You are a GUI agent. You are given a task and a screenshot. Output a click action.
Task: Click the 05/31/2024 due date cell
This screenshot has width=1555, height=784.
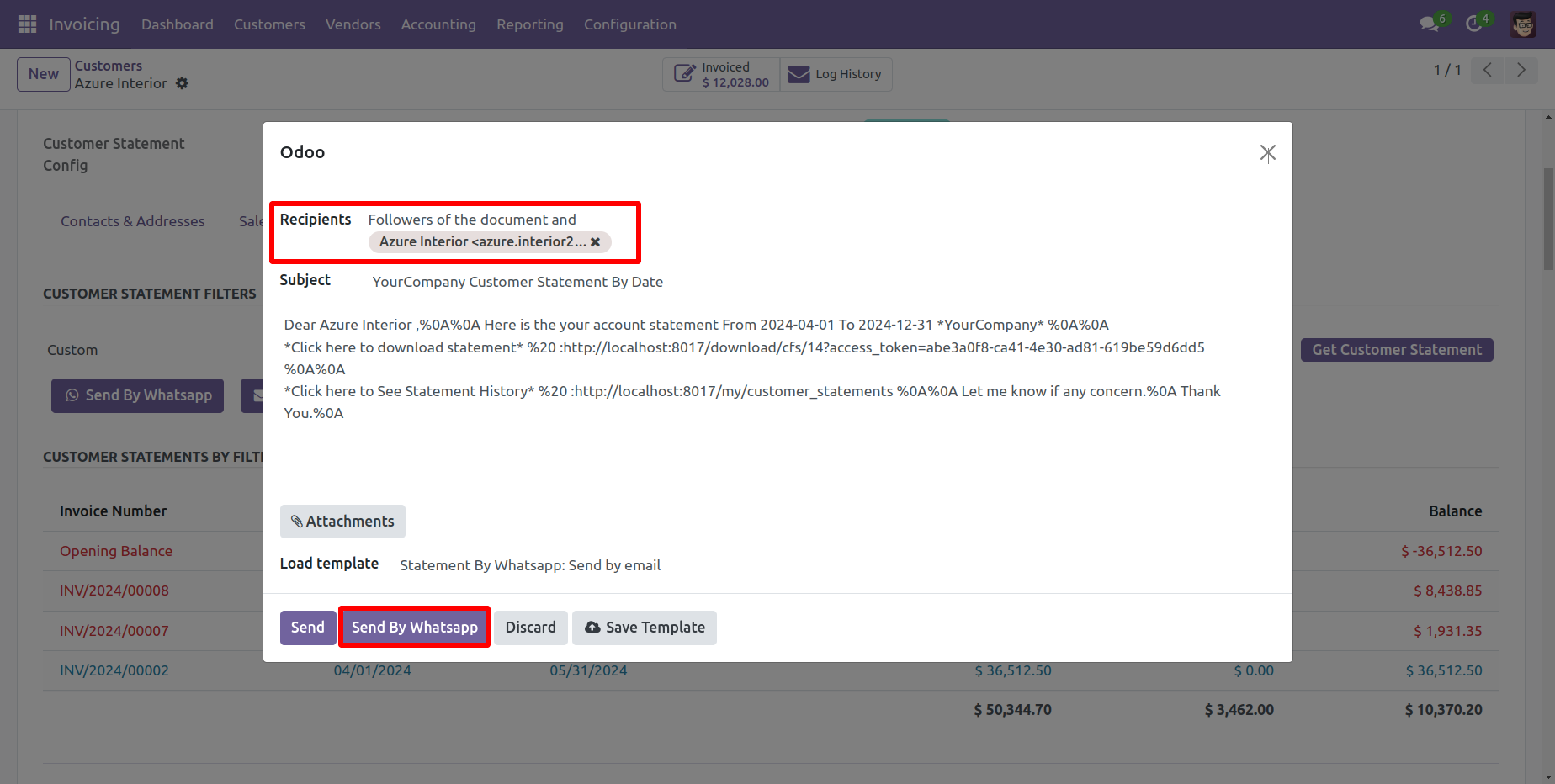[588, 670]
